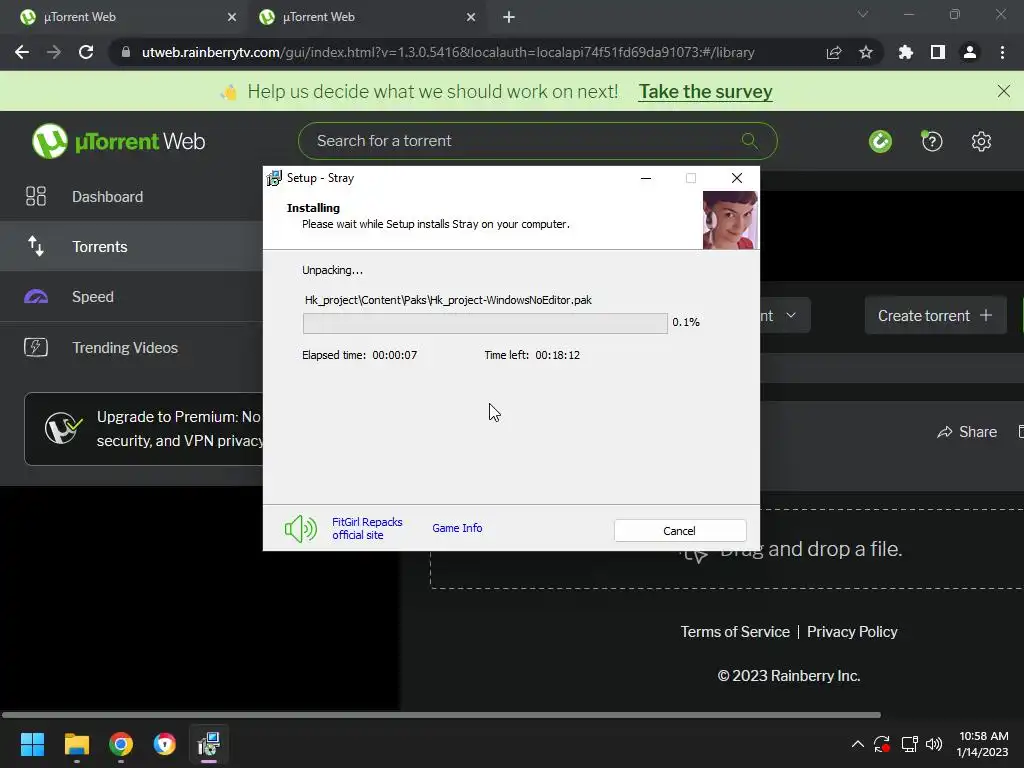1024x768 pixels.
Task: Open tab search chevron
Action: 863,14
